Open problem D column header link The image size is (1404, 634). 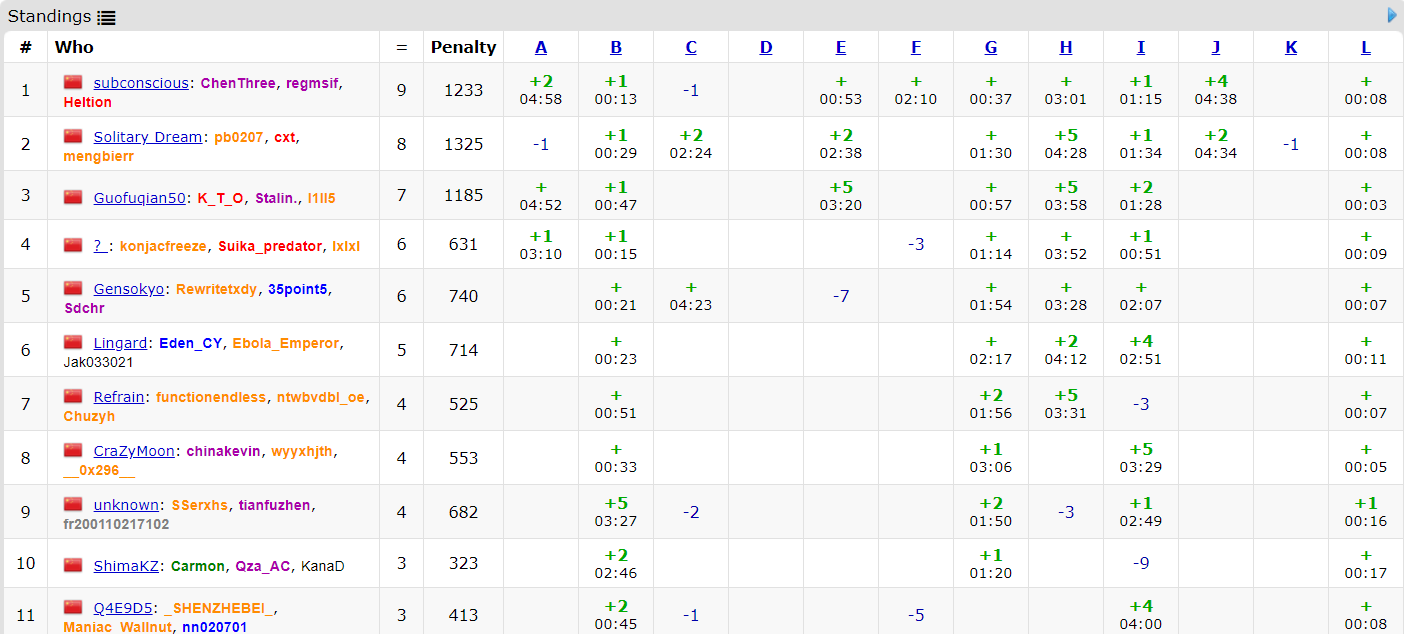point(766,47)
